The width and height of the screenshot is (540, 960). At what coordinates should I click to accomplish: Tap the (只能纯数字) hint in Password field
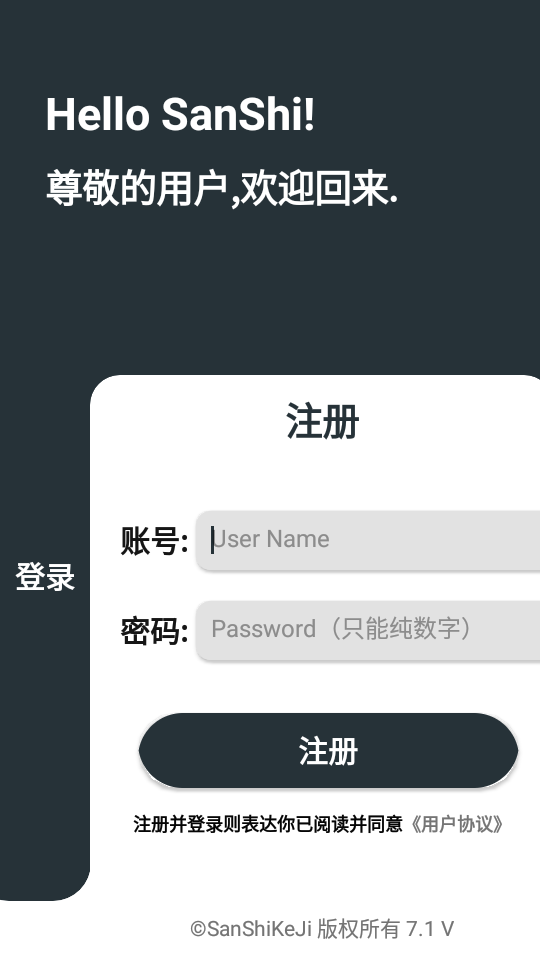[x=401, y=629]
